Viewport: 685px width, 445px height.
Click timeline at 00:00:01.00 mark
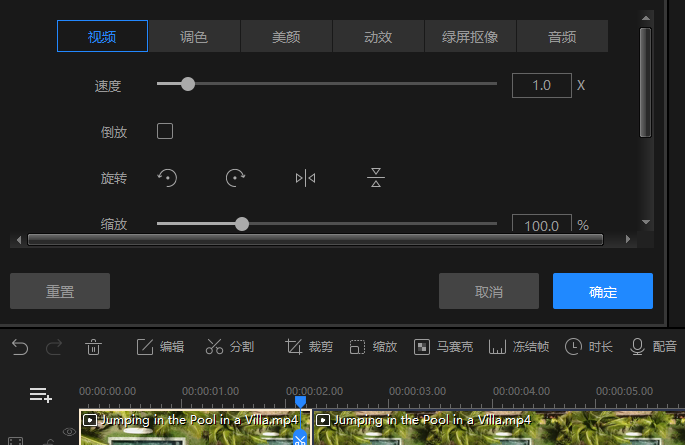tap(211, 391)
